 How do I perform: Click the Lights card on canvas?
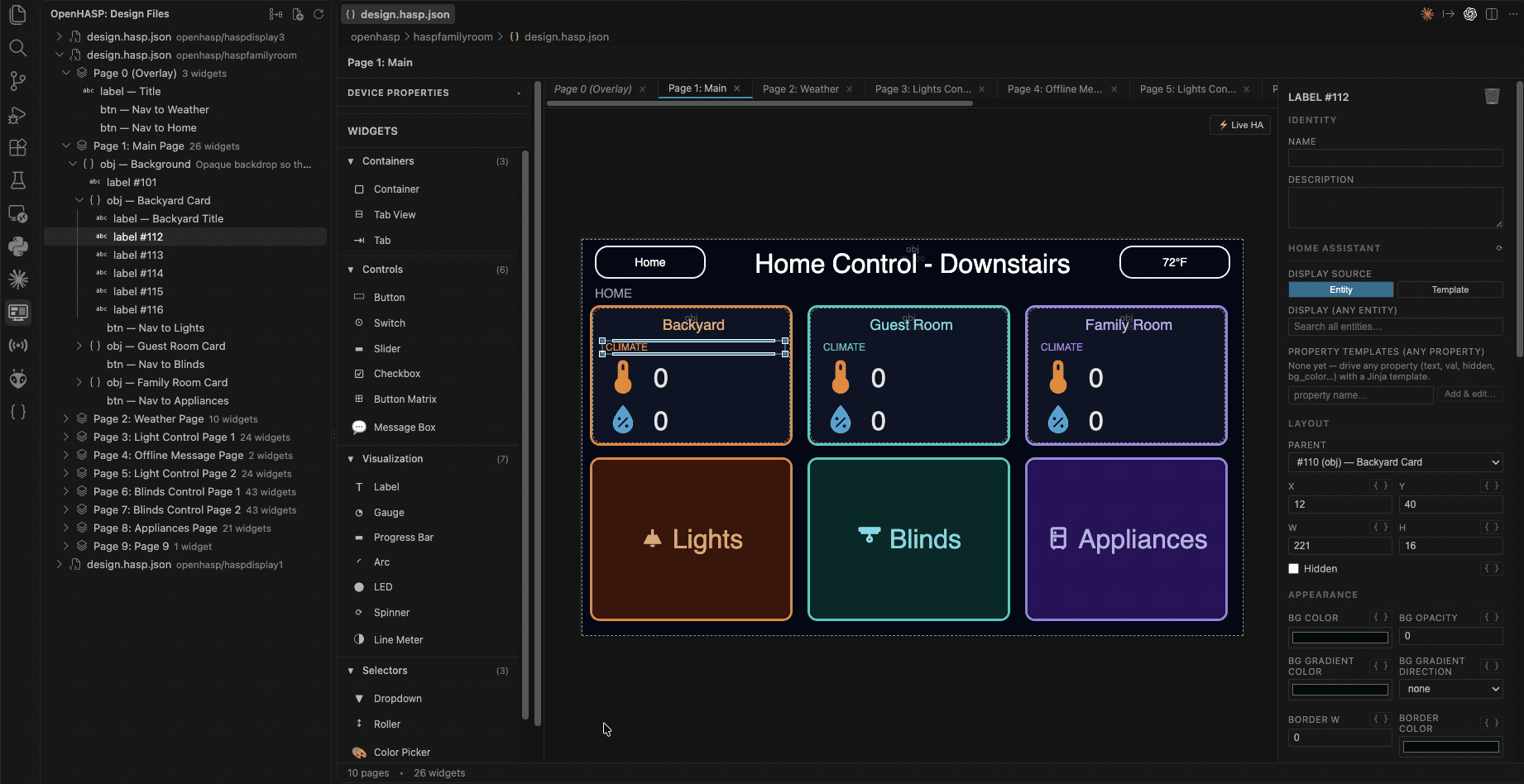coord(691,539)
